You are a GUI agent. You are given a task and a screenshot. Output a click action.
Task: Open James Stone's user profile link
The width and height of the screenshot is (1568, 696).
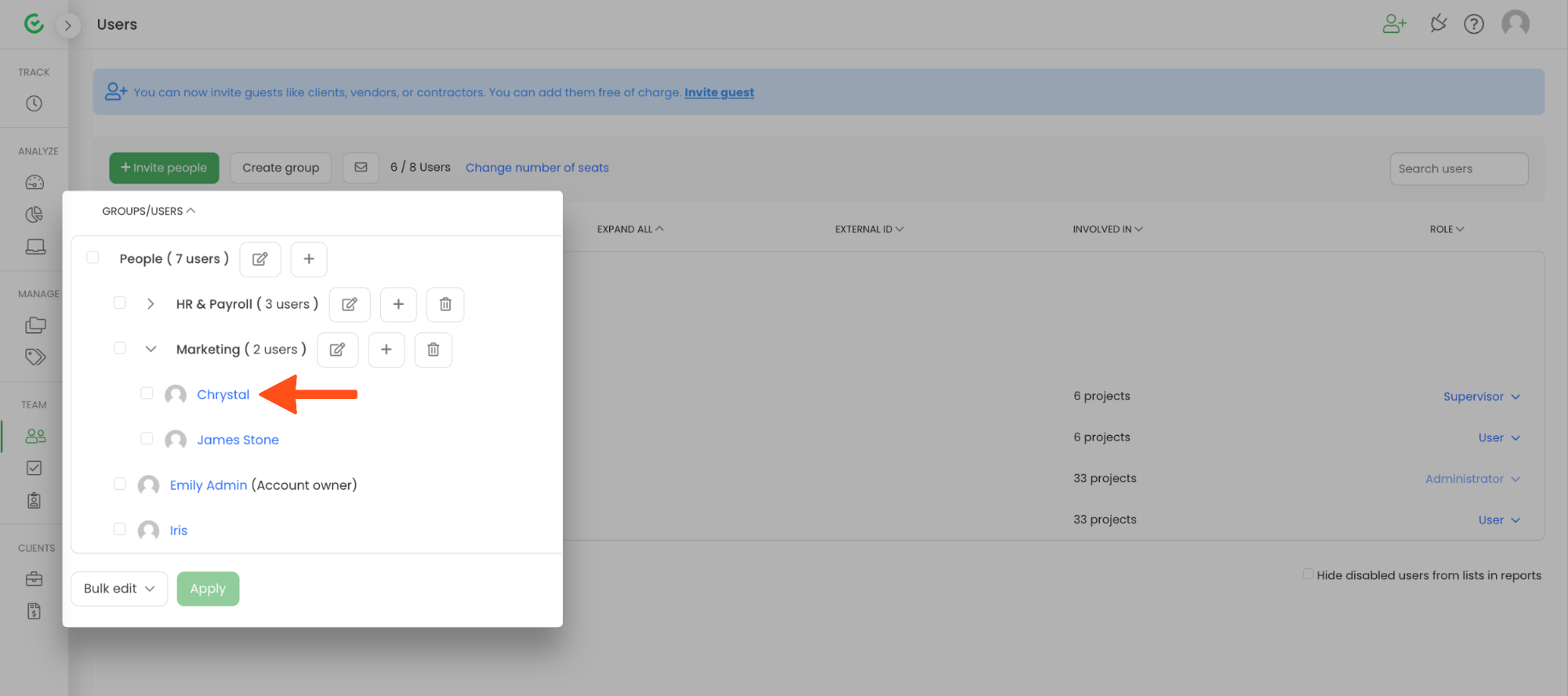point(238,440)
